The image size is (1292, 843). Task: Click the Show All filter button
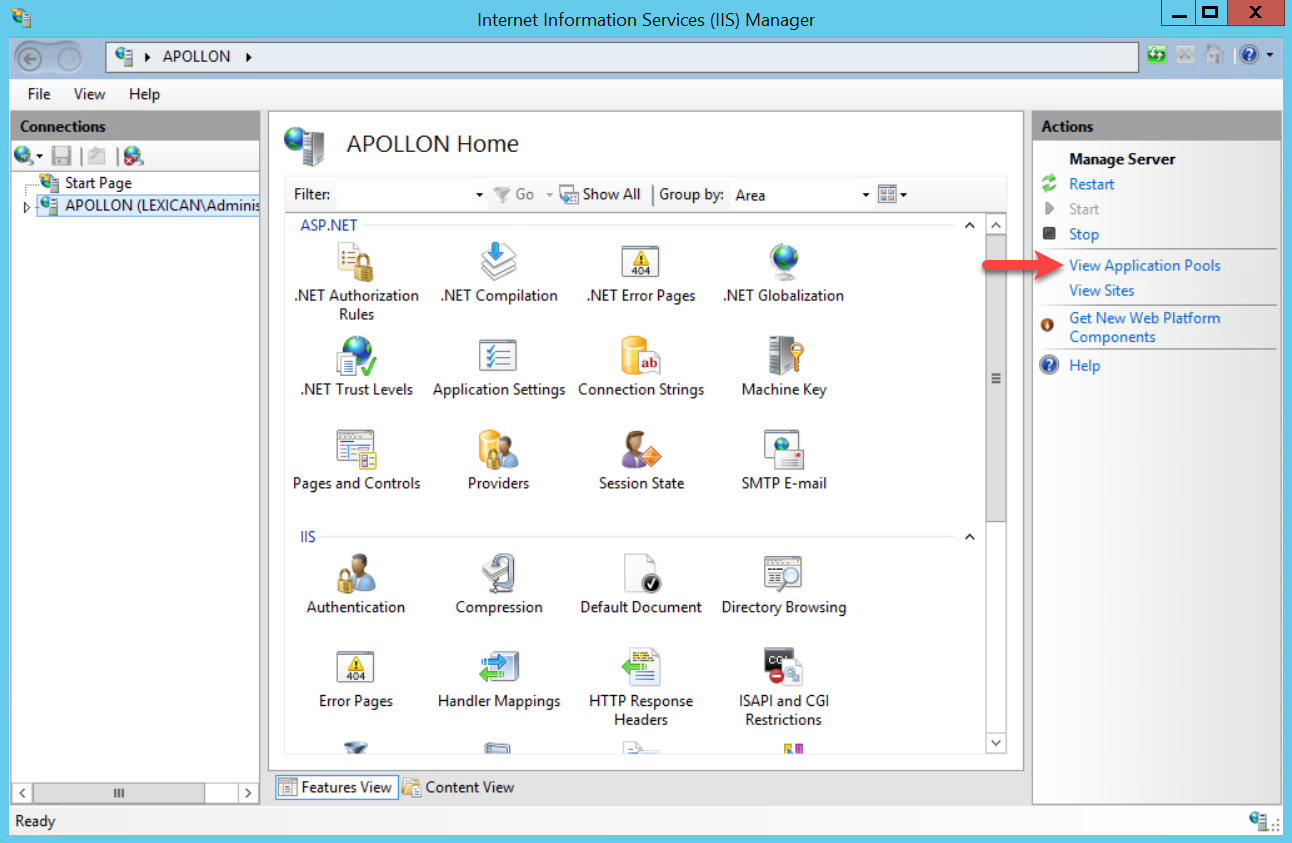(600, 194)
